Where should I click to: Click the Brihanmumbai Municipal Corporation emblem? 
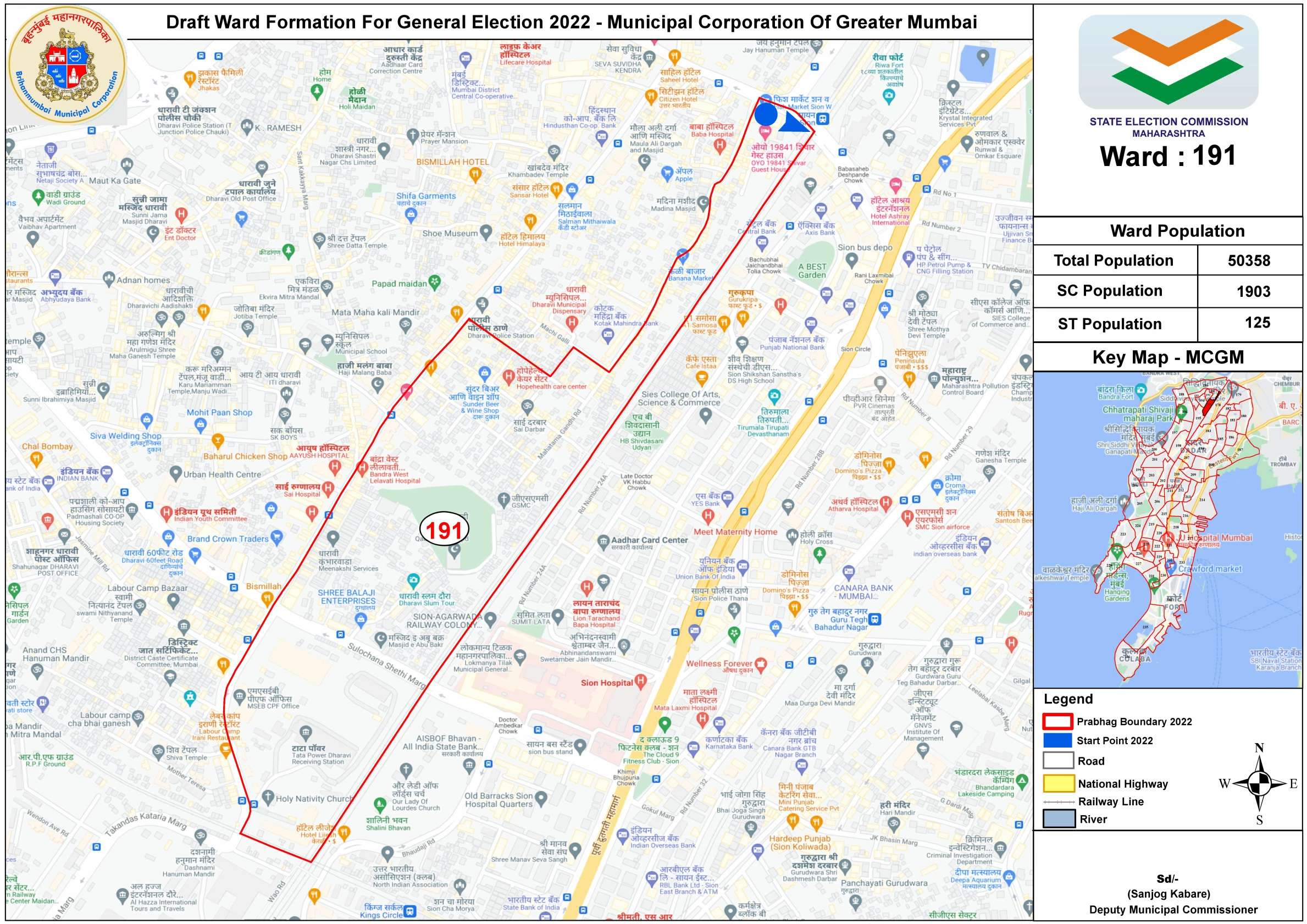click(67, 66)
